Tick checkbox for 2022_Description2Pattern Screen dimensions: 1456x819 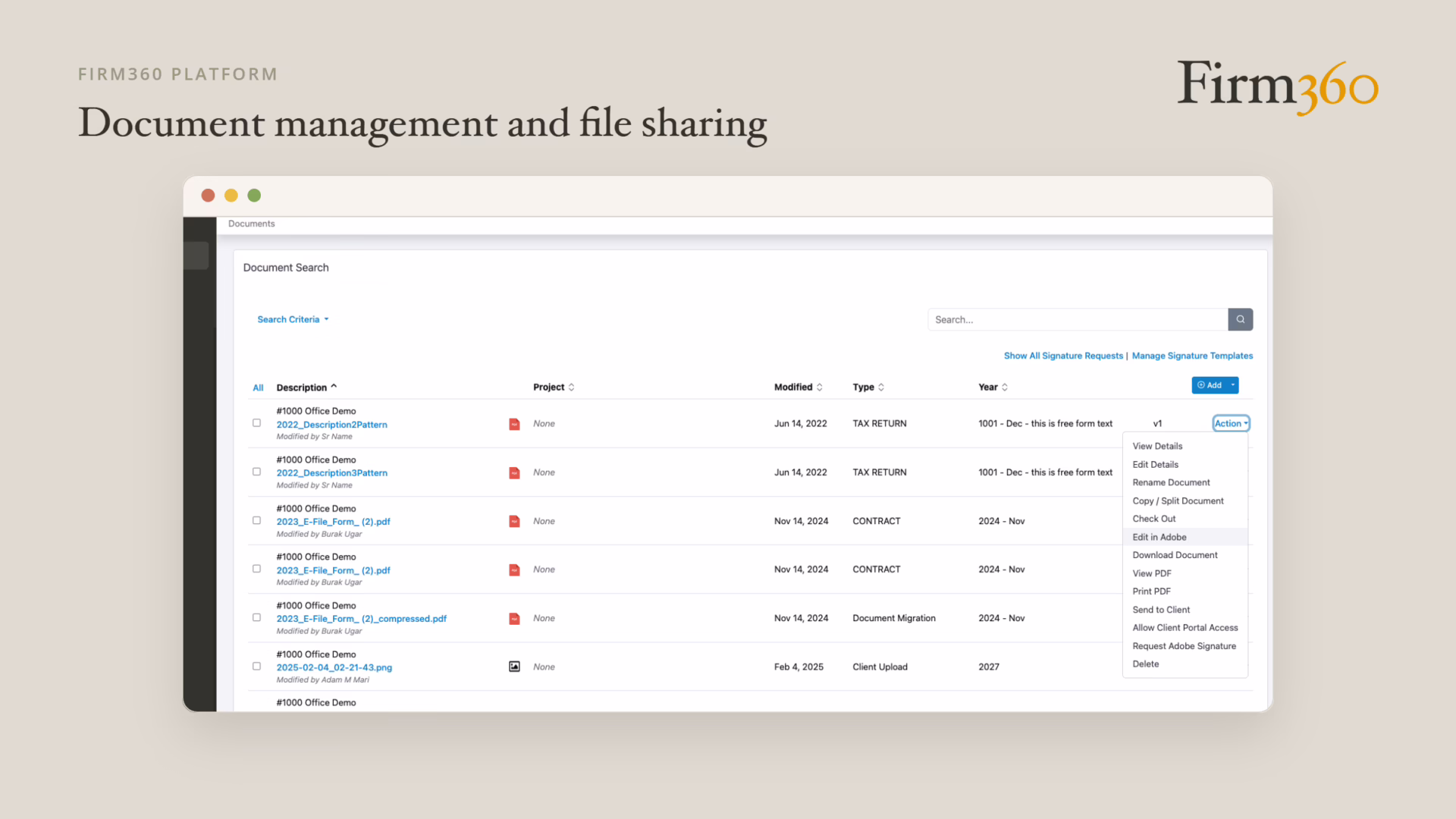click(256, 423)
